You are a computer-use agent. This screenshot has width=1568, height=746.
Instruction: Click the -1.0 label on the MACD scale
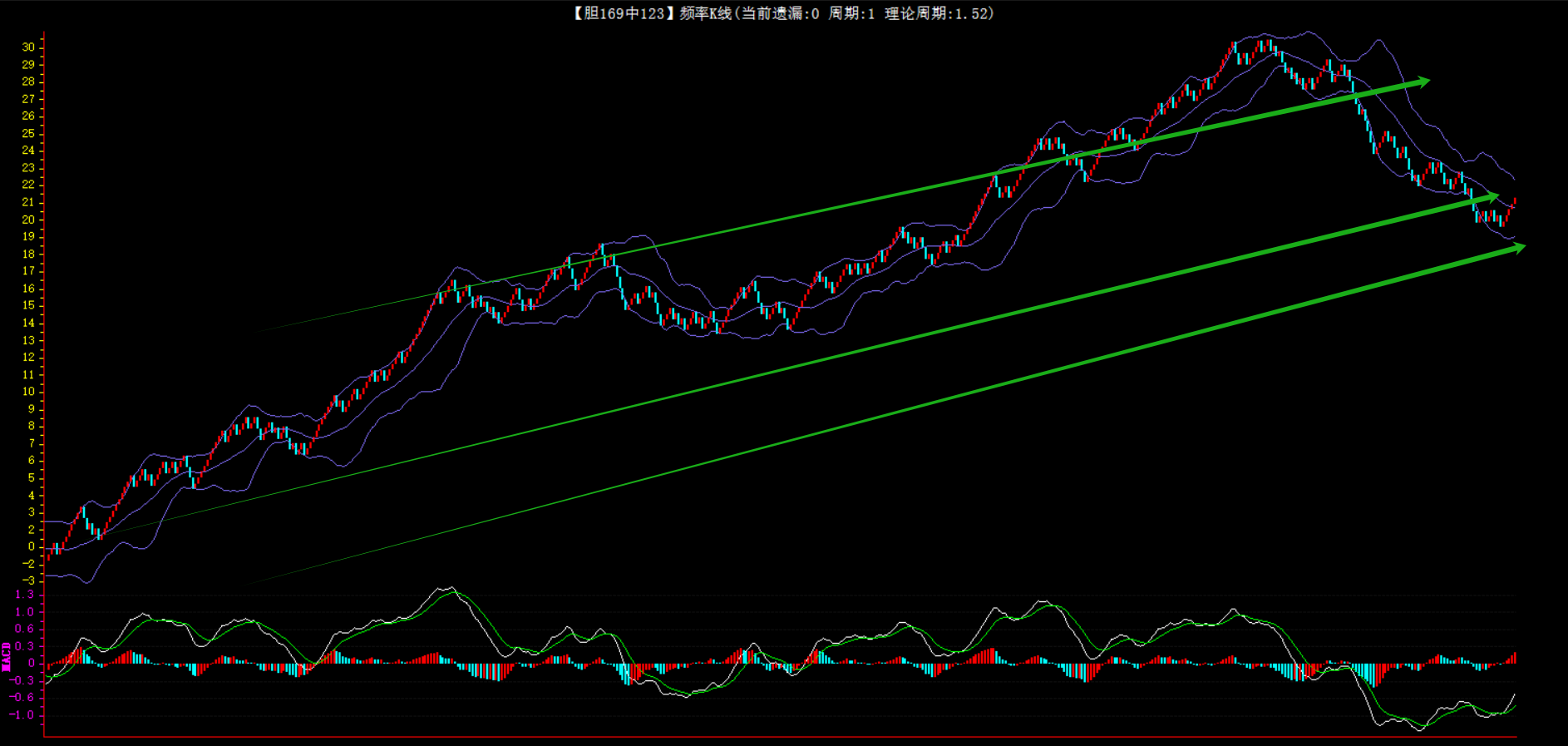tap(22, 715)
